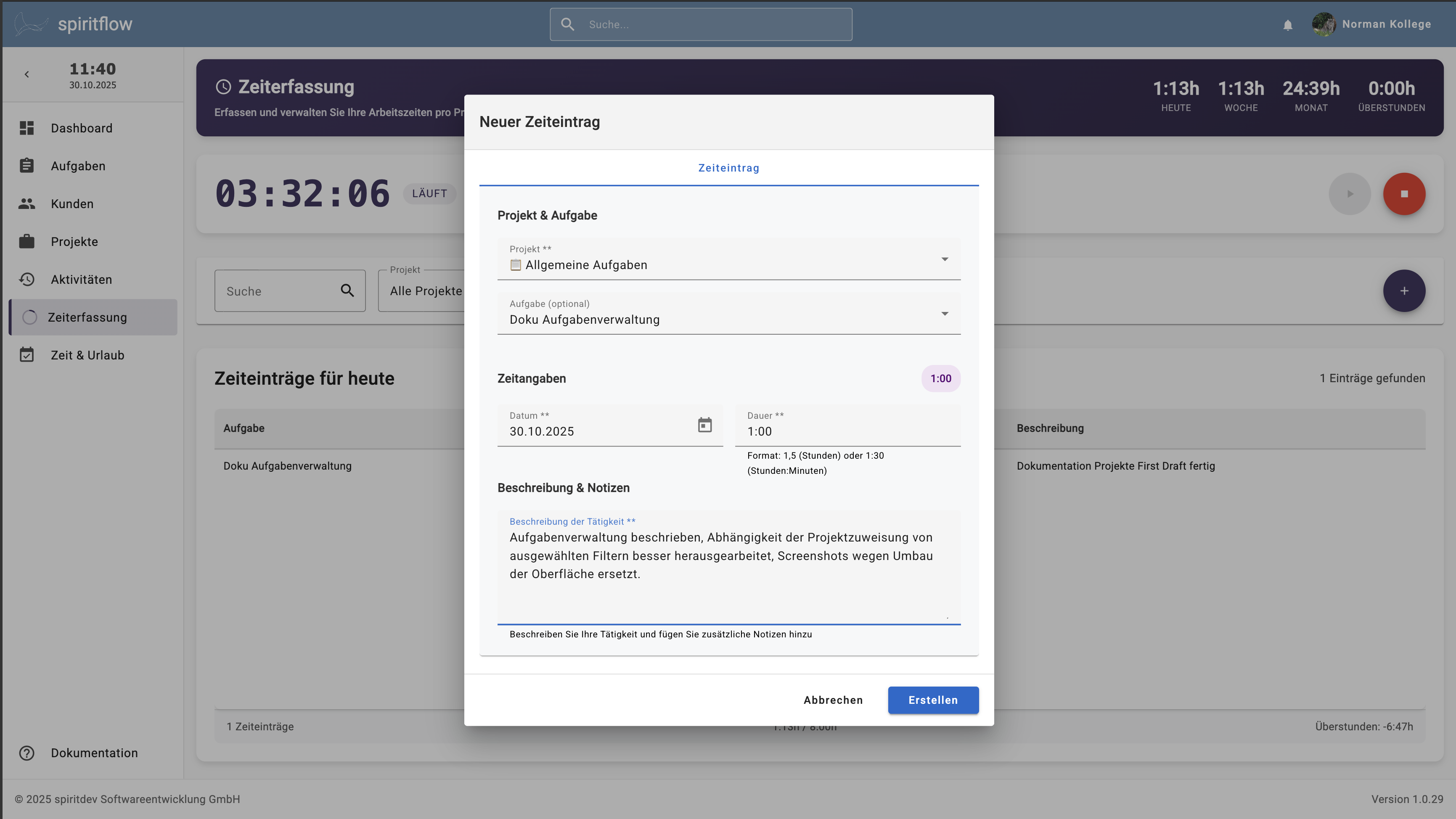The width and height of the screenshot is (1456, 819).
Task: Open the Dokumentation link
Action: (93, 753)
